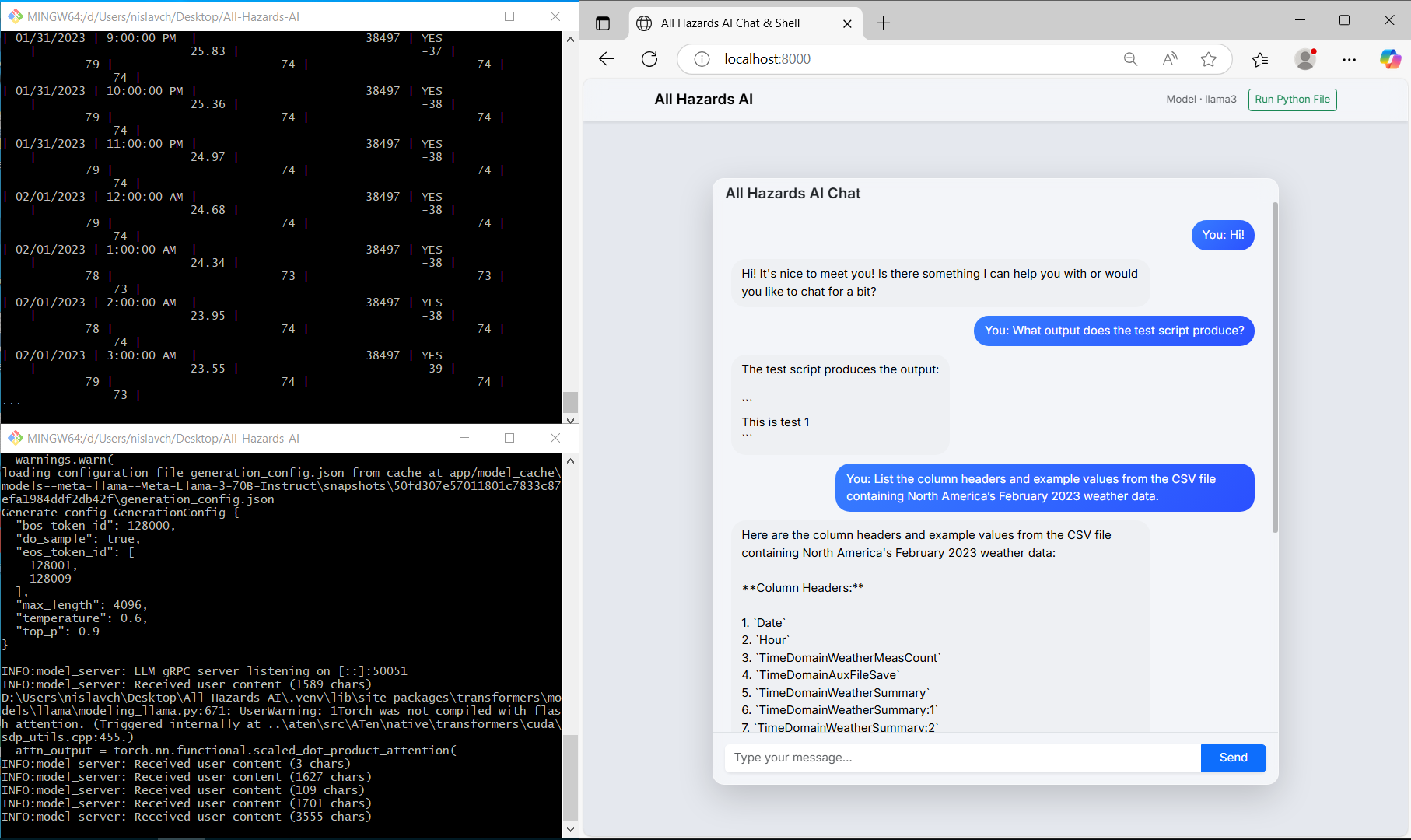Click the TimeDomainWeatherMeasCount list item

(x=841, y=658)
